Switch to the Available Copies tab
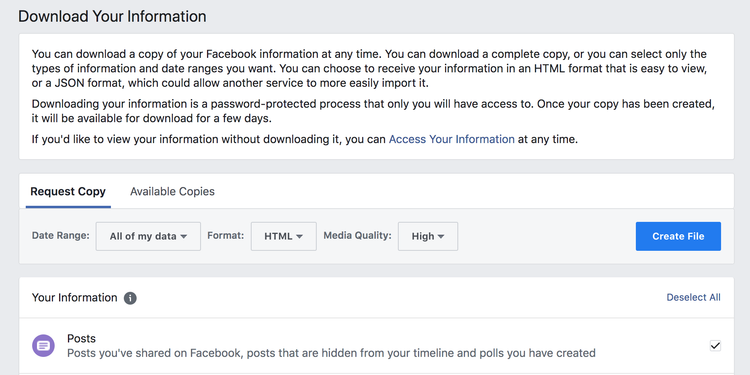 [x=172, y=192]
